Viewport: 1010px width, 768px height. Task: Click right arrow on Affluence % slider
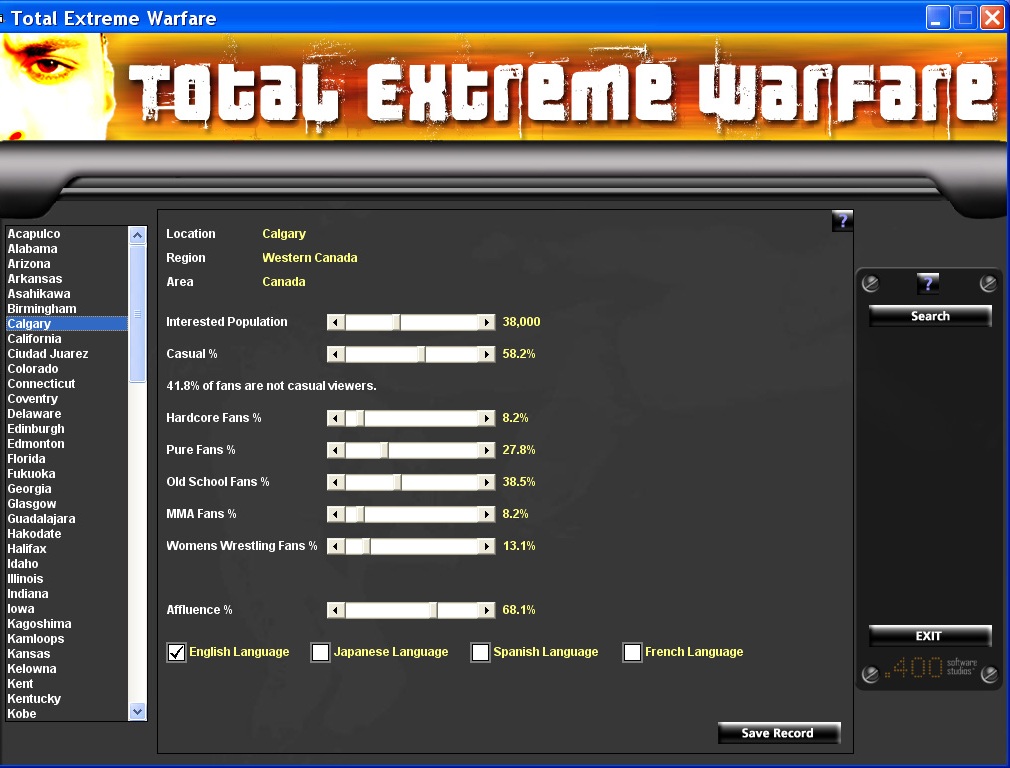coord(487,610)
